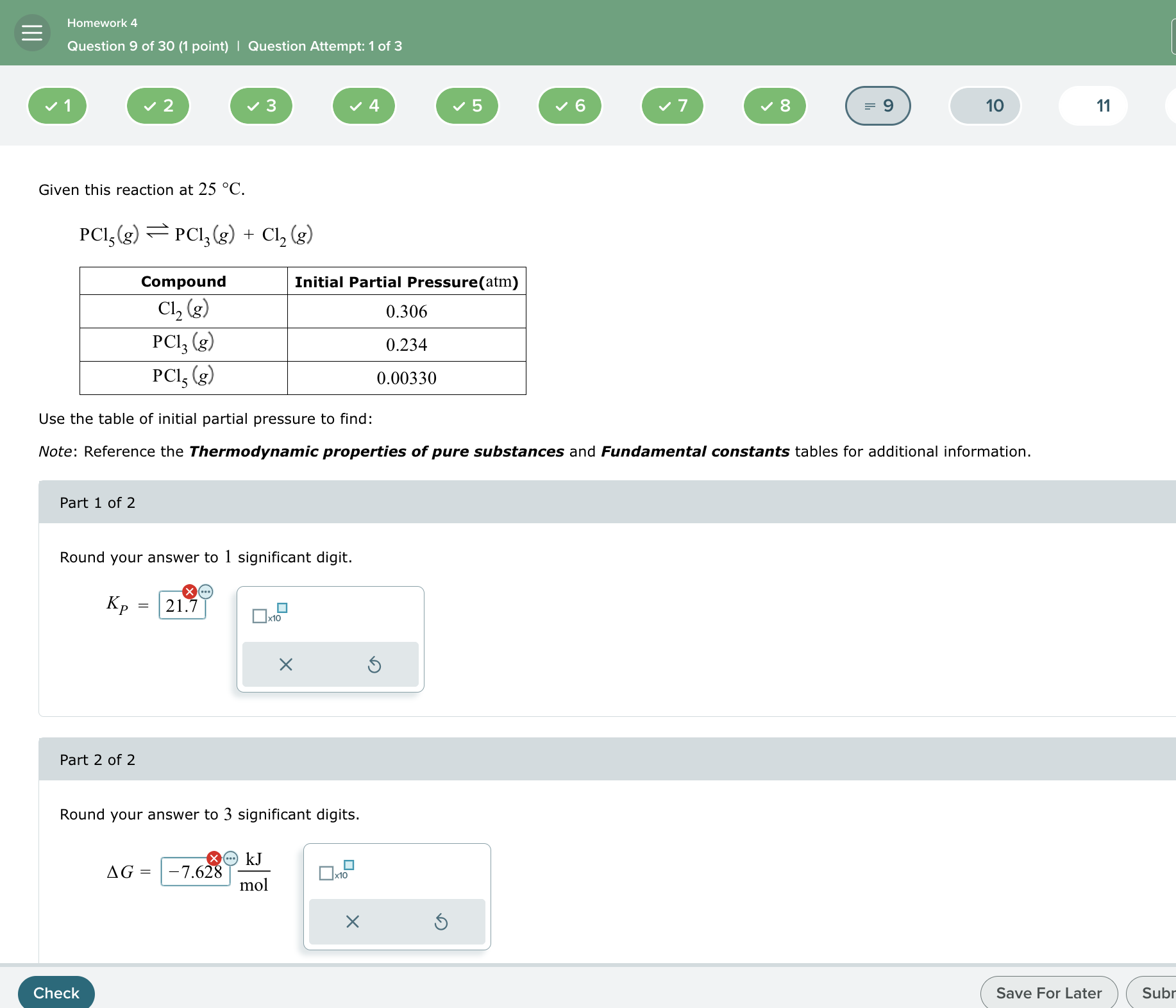Open the current question 9 indicator
1176x1008 pixels.
coord(878,106)
